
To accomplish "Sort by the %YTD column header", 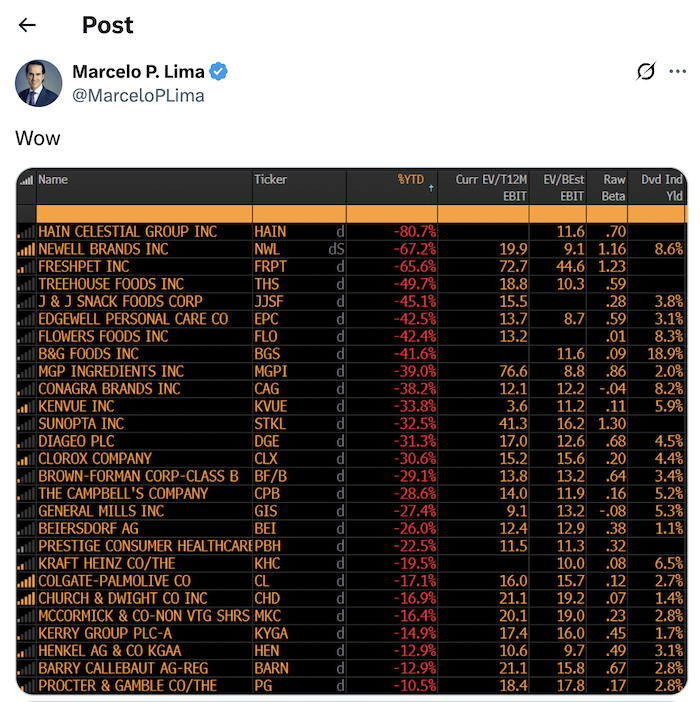I will (x=411, y=180).
